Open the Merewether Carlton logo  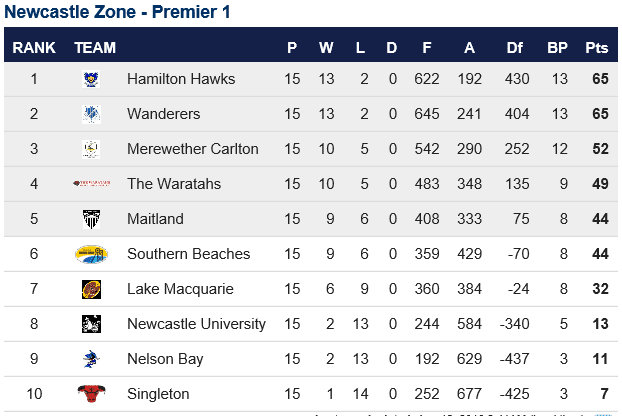coord(91,149)
